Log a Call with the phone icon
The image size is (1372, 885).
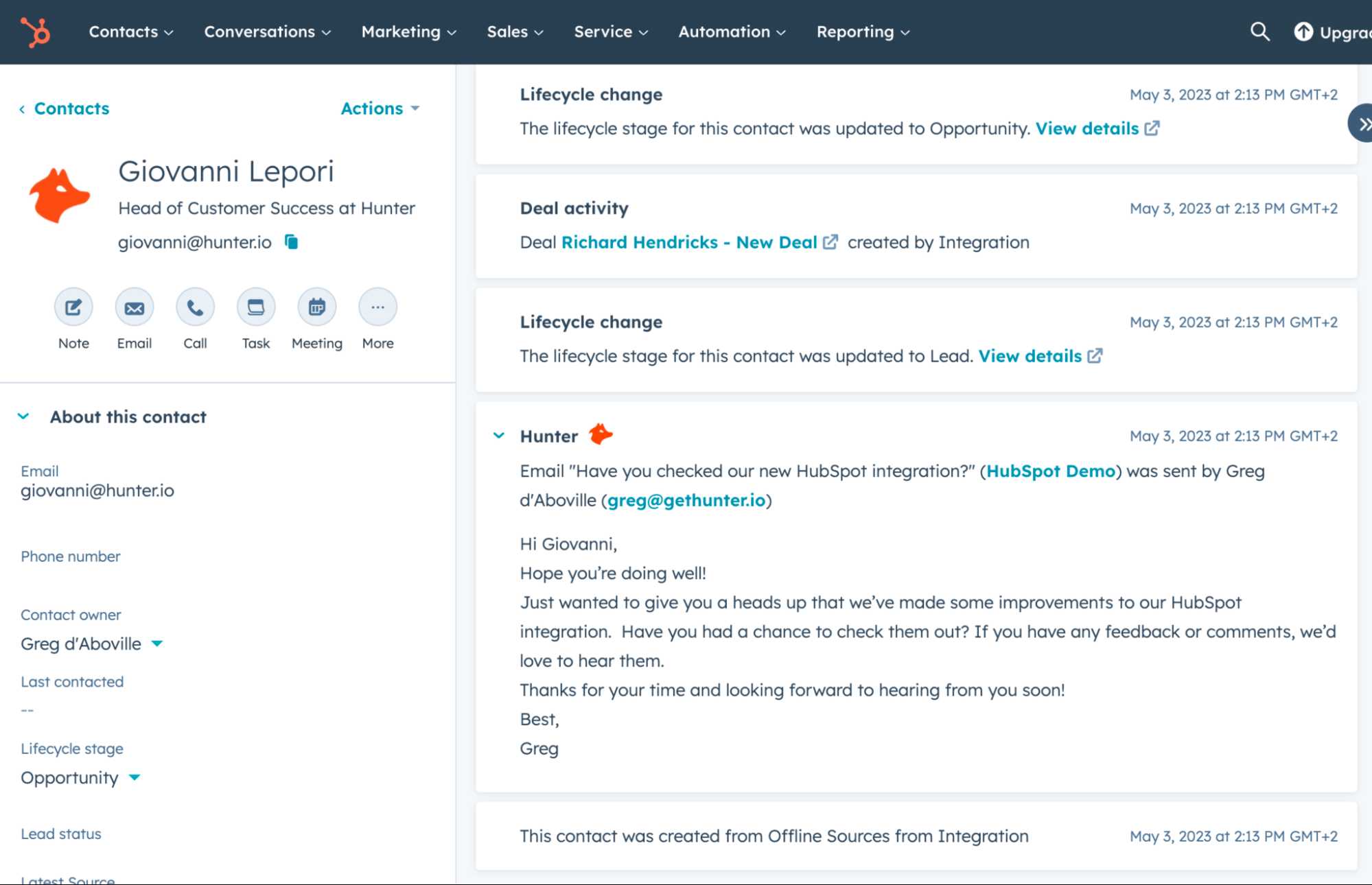[195, 307]
